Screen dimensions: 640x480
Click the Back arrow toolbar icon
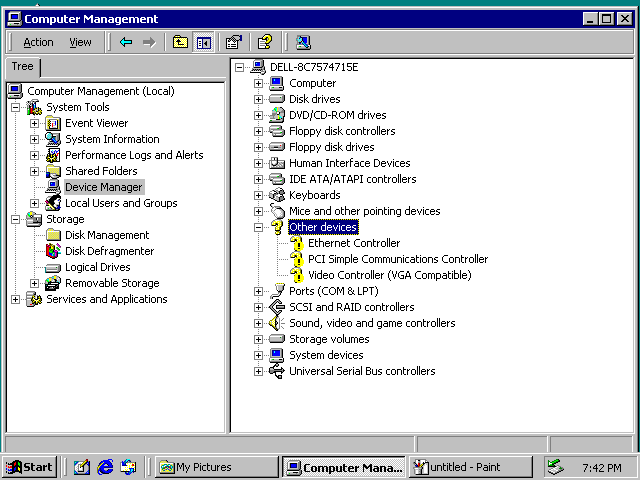pos(126,42)
